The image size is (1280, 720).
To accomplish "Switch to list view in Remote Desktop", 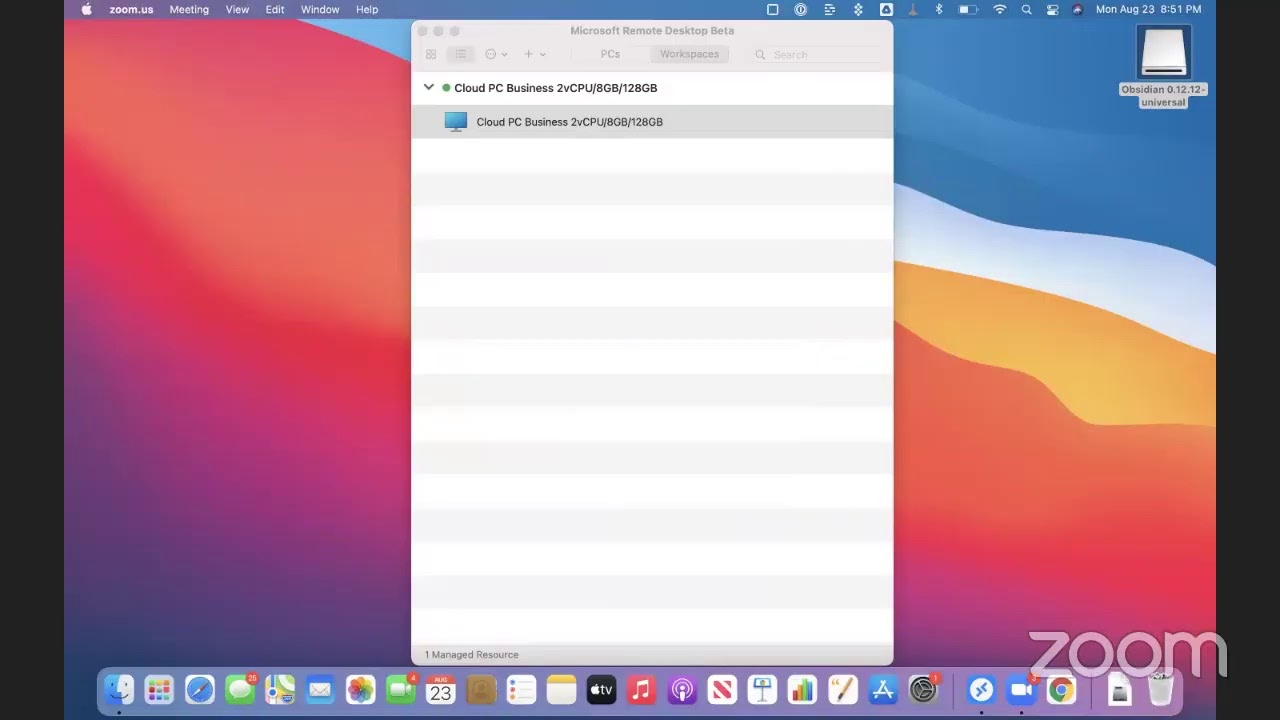I will pos(460,54).
